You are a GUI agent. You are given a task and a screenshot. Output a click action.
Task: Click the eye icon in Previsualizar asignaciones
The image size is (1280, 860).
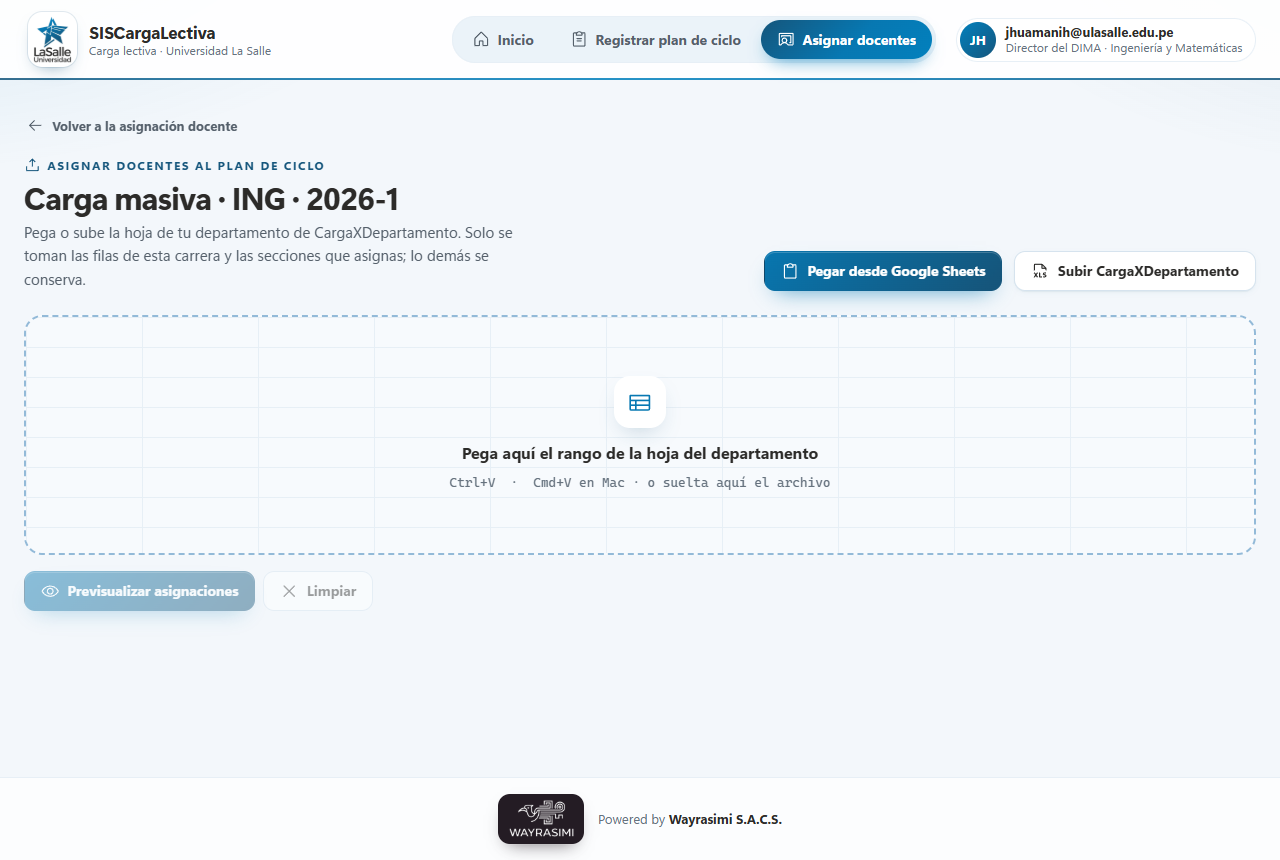(50, 591)
